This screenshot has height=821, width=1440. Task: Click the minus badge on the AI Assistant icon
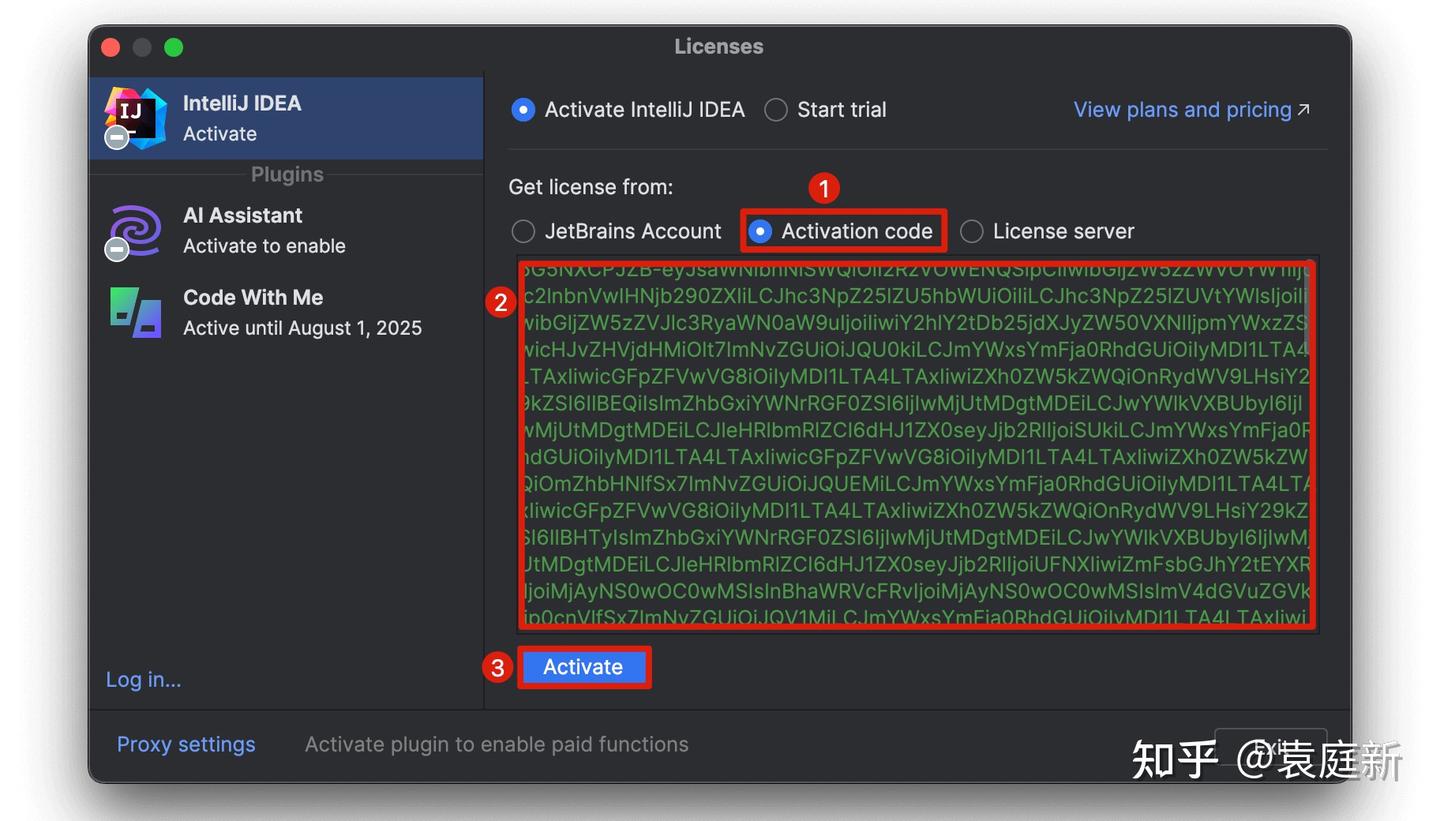click(x=115, y=251)
